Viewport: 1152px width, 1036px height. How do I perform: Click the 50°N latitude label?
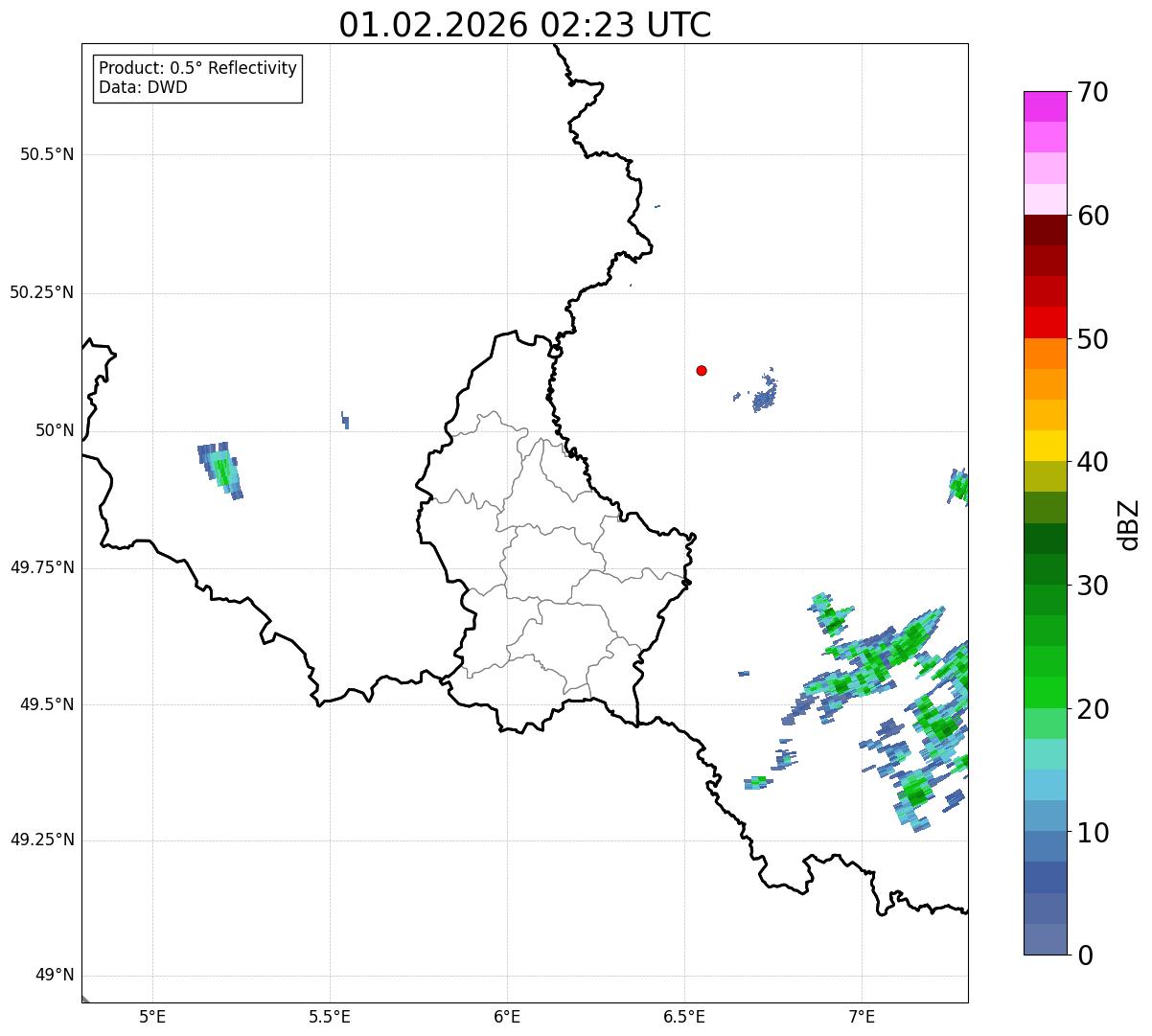[55, 430]
